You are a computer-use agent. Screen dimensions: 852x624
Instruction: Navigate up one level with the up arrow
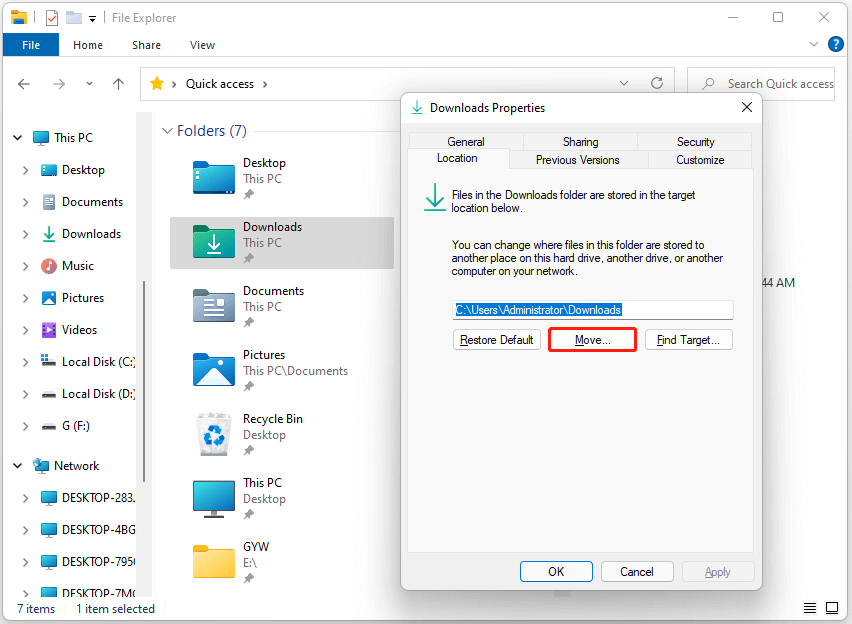click(117, 84)
